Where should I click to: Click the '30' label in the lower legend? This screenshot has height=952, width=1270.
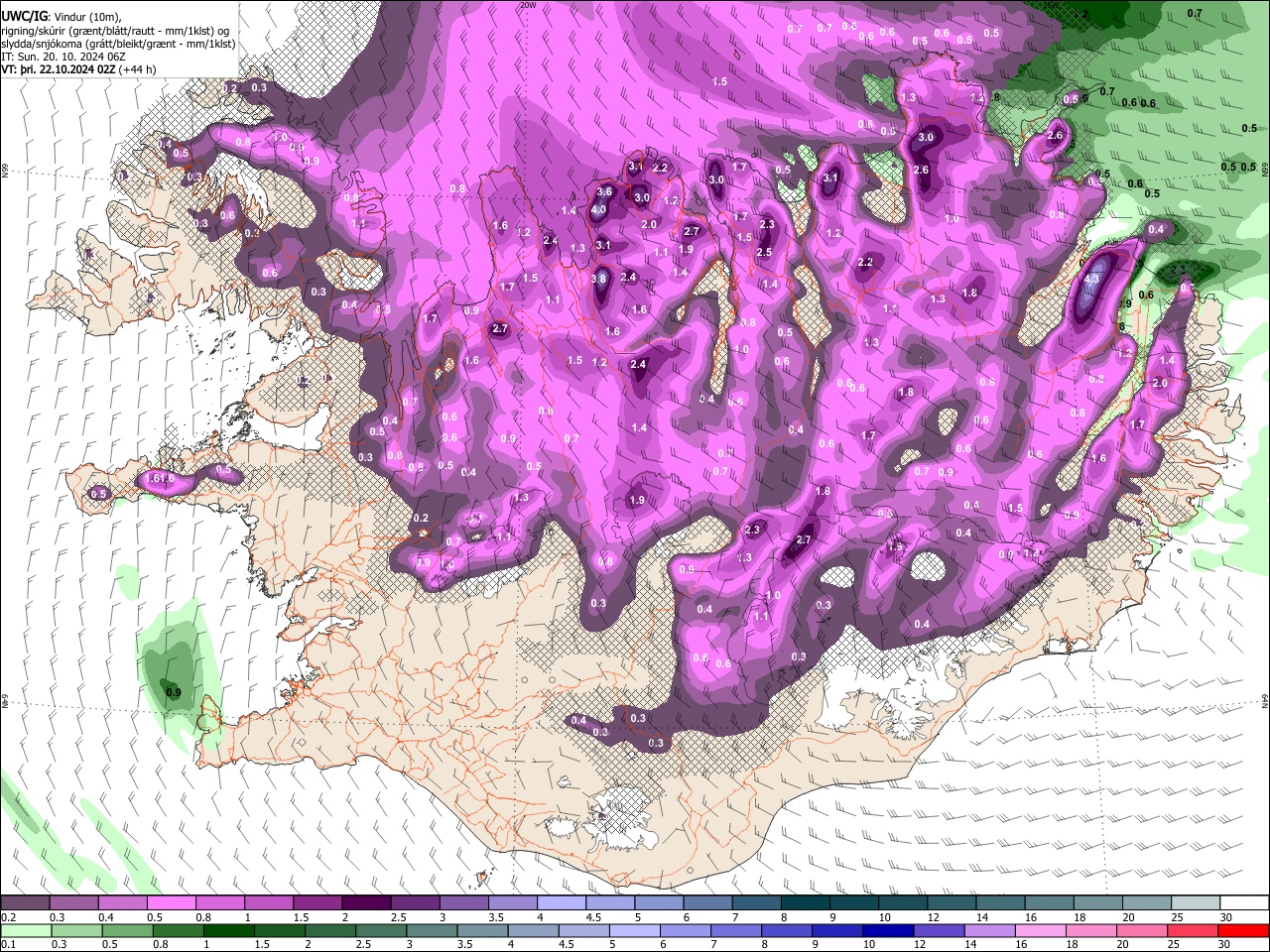1224,945
